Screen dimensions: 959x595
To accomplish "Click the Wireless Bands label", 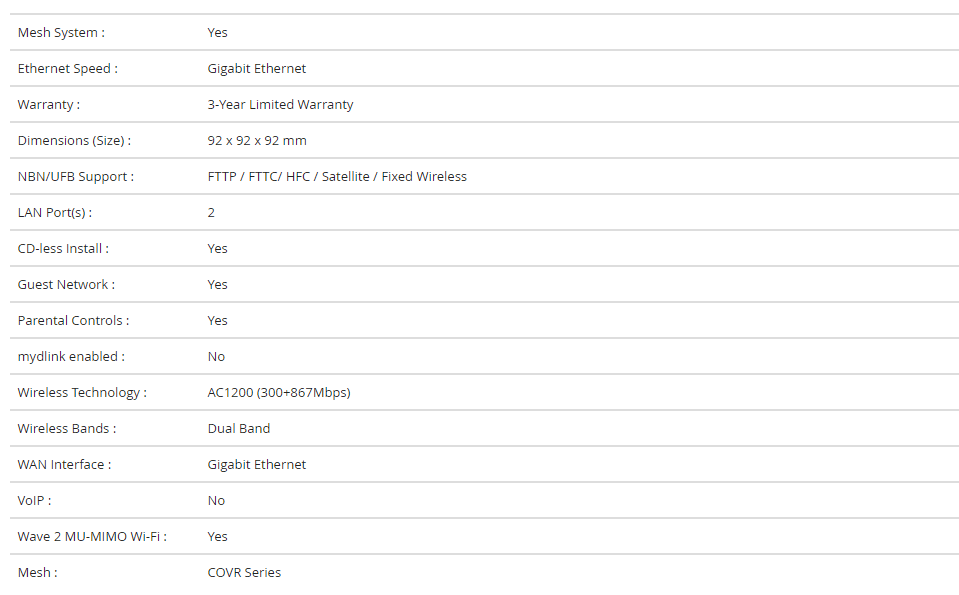I will coord(67,429).
